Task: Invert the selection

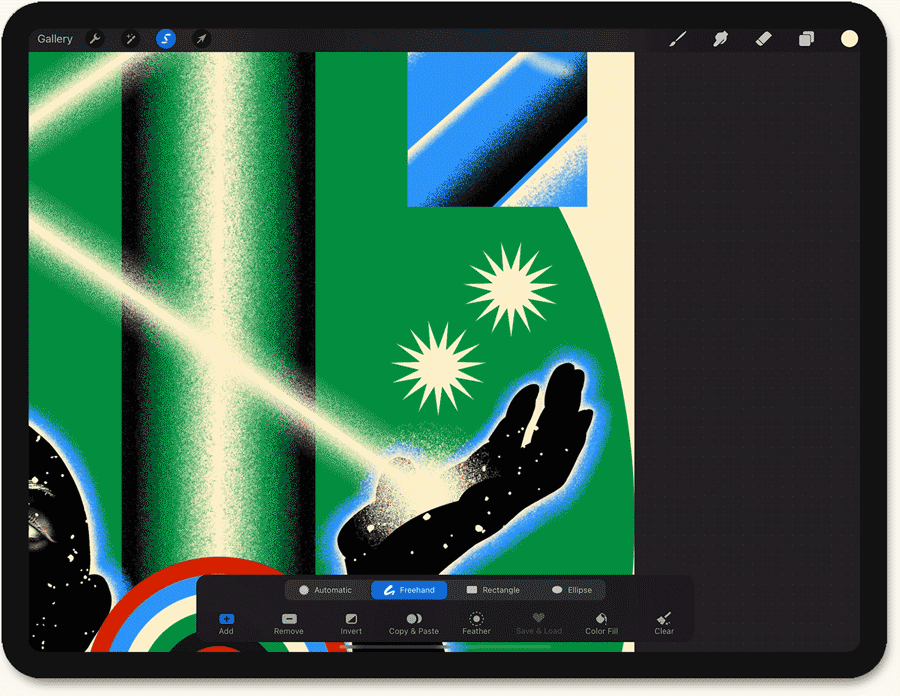Action: [x=351, y=624]
